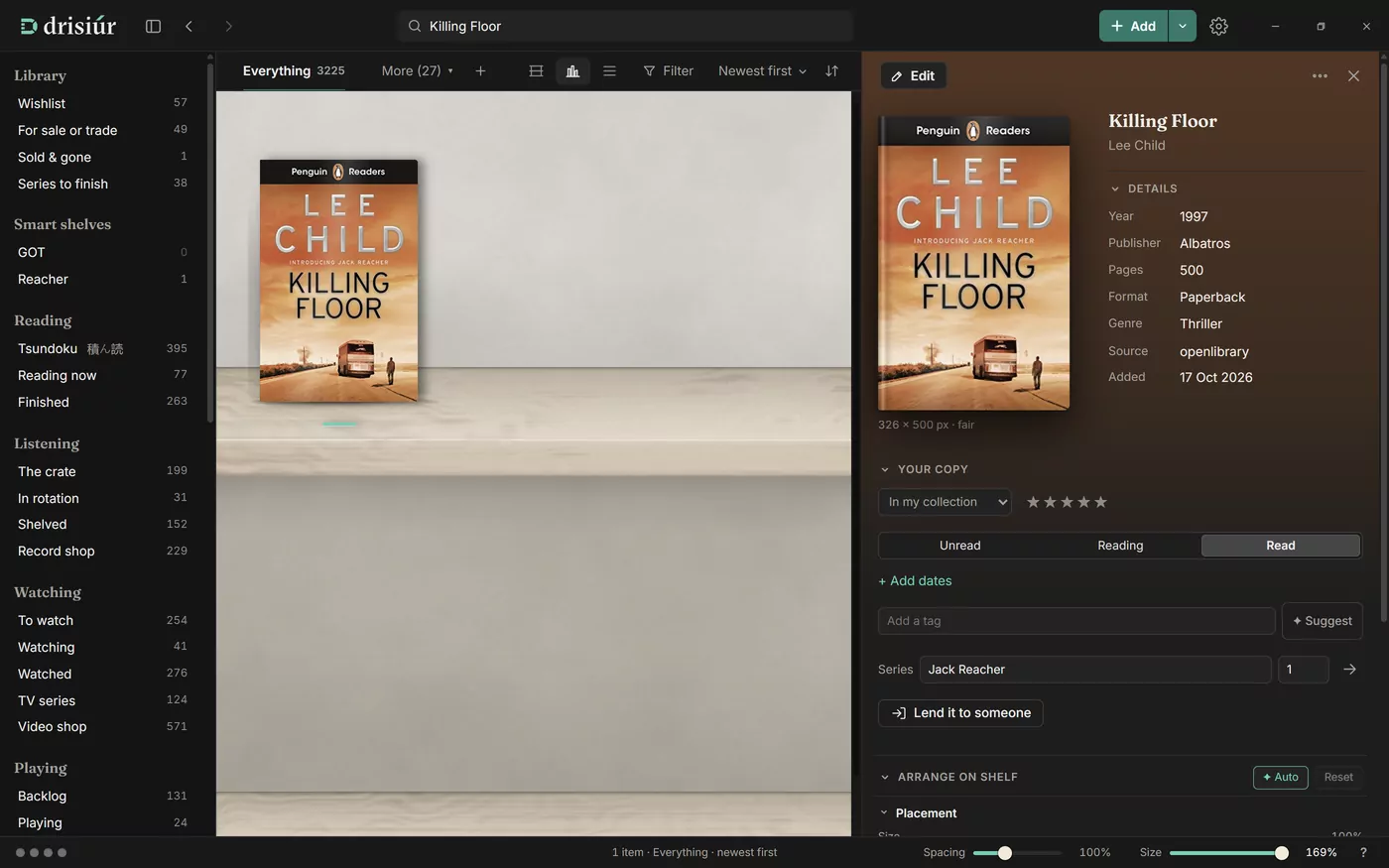
Task: Close the Killing Floor details panel
Action: [x=1353, y=75]
